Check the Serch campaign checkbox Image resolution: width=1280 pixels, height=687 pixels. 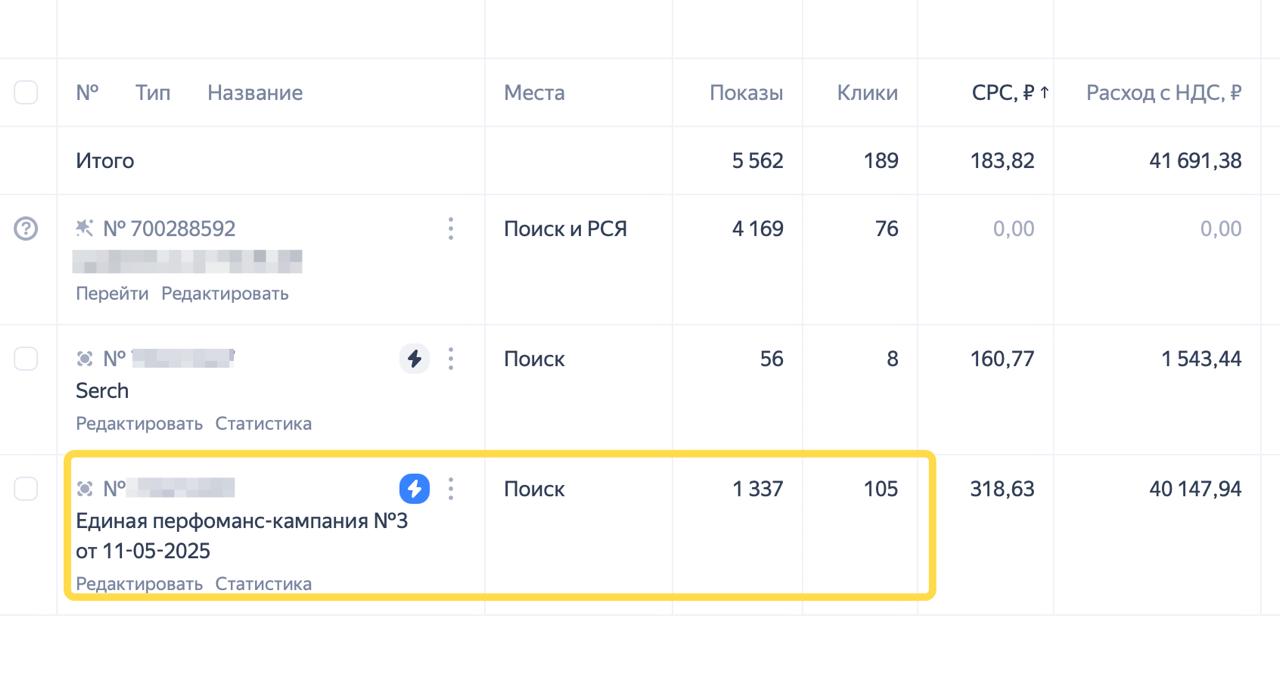point(25,359)
